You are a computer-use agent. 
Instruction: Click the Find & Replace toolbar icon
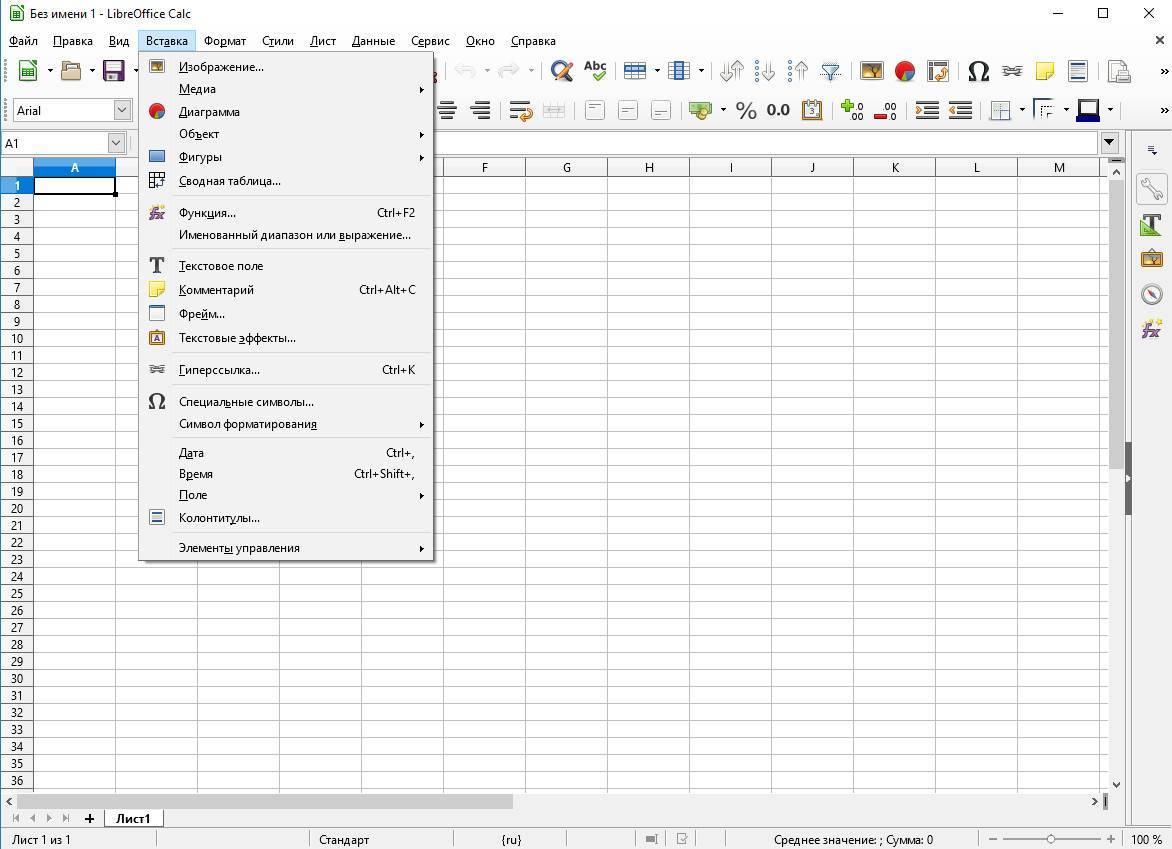(x=562, y=71)
